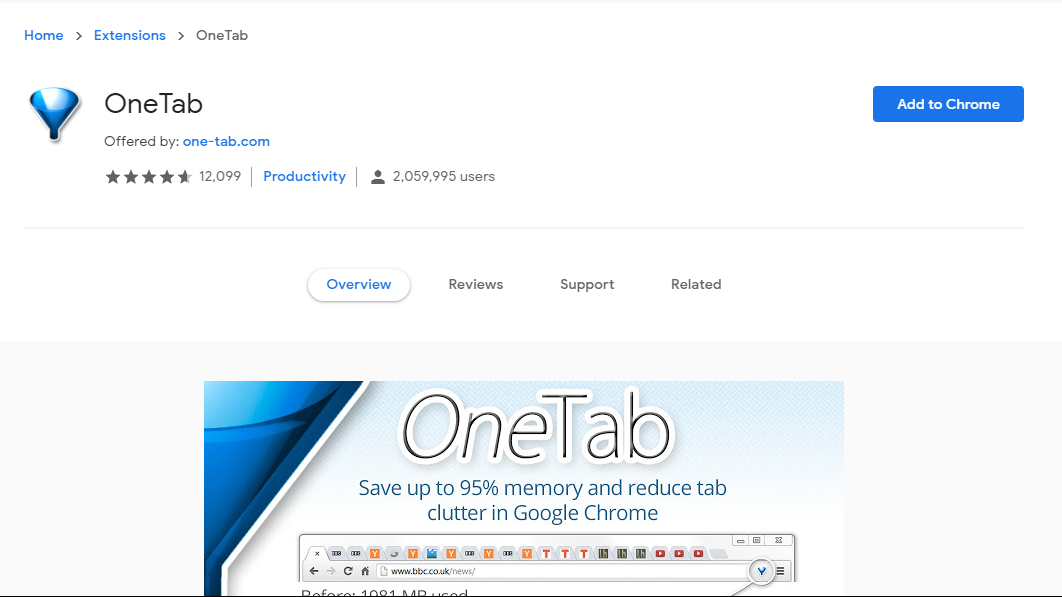Click the OneTab funnel logo beside the title
The width and height of the screenshot is (1062, 597).
click(x=54, y=113)
